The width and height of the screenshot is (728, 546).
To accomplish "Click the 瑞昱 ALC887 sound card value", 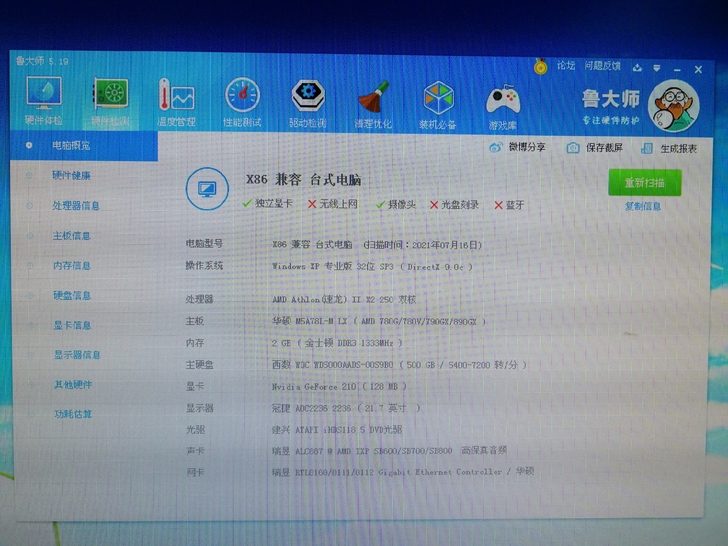I will (389, 450).
